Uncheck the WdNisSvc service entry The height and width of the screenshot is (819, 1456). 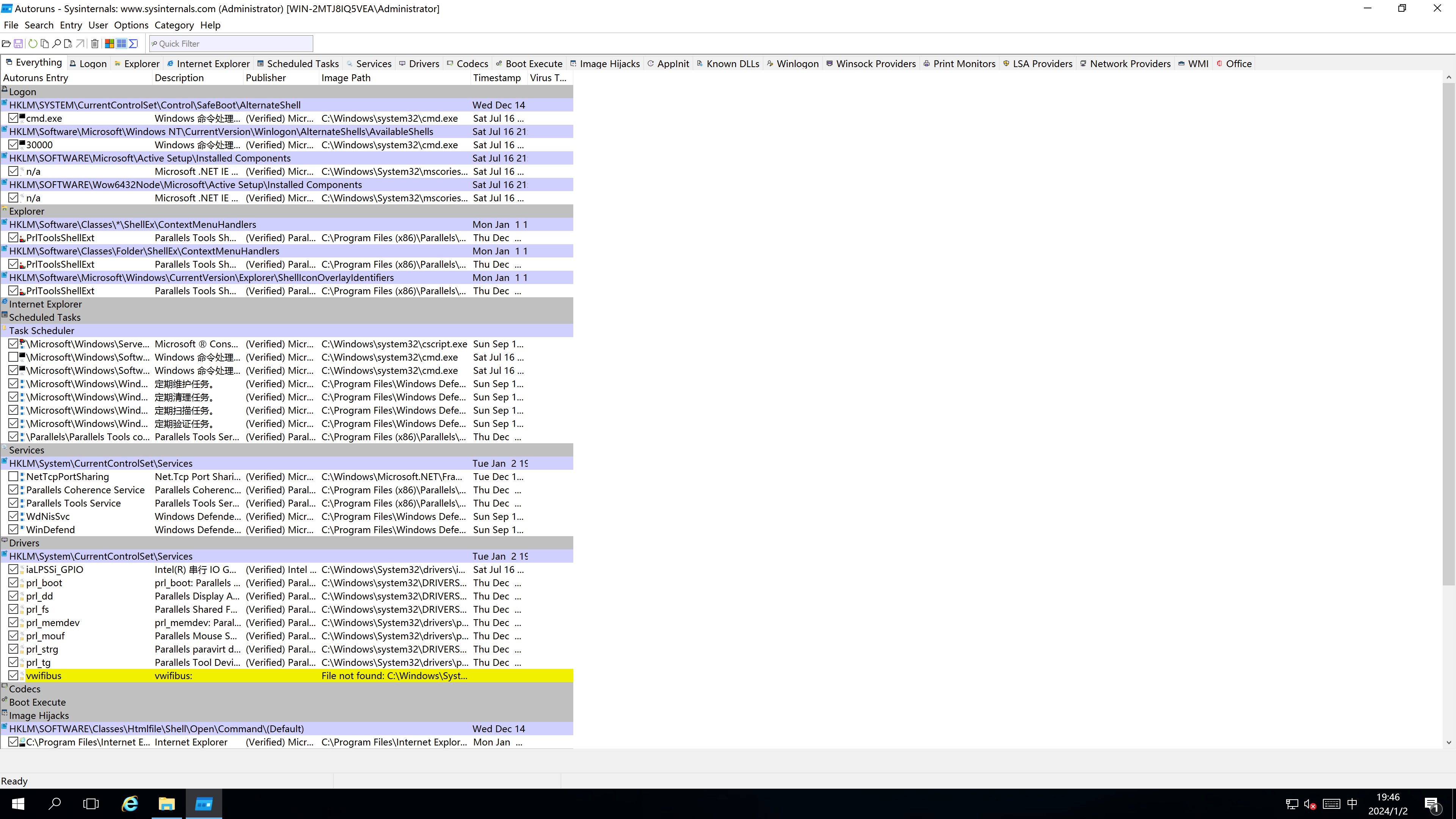click(14, 516)
